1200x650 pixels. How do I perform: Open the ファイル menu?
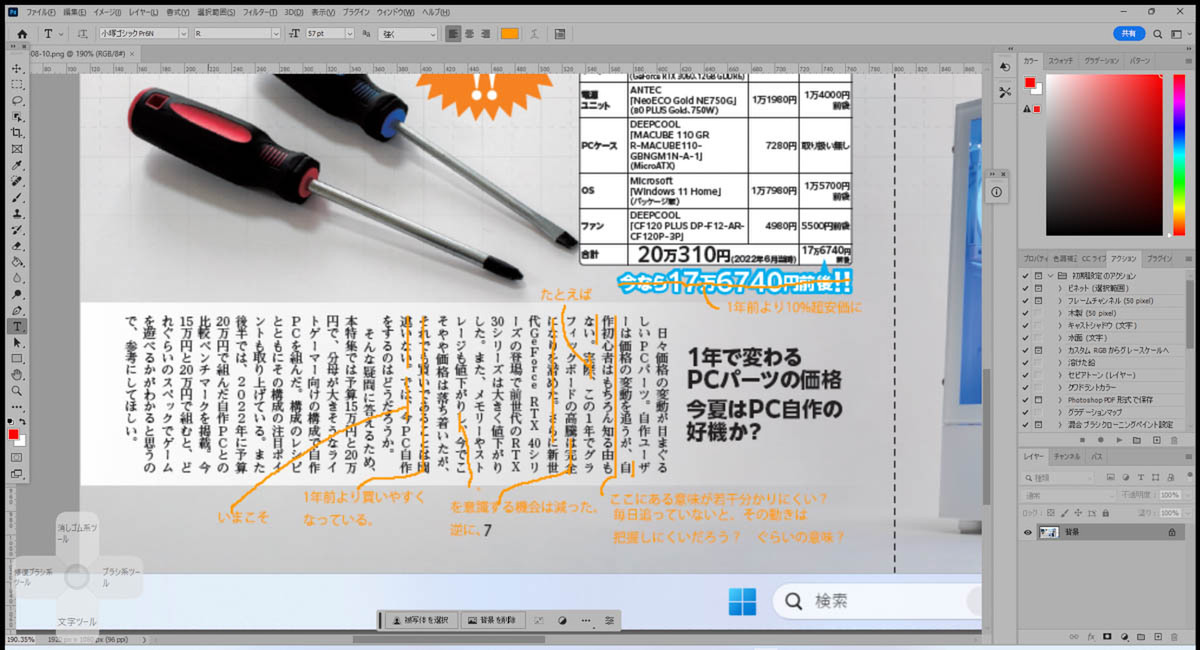click(x=41, y=12)
